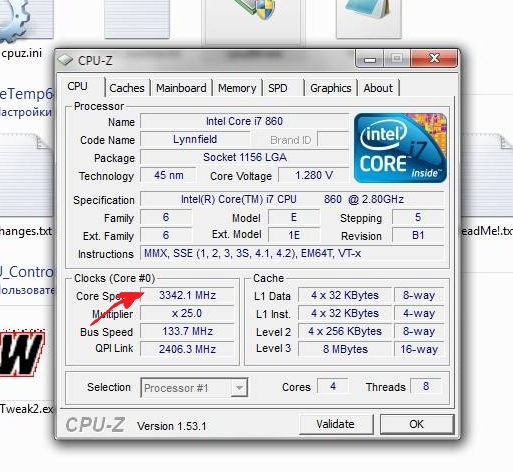Select the SPD tab
The width and height of the screenshot is (513, 472).
coord(283,88)
